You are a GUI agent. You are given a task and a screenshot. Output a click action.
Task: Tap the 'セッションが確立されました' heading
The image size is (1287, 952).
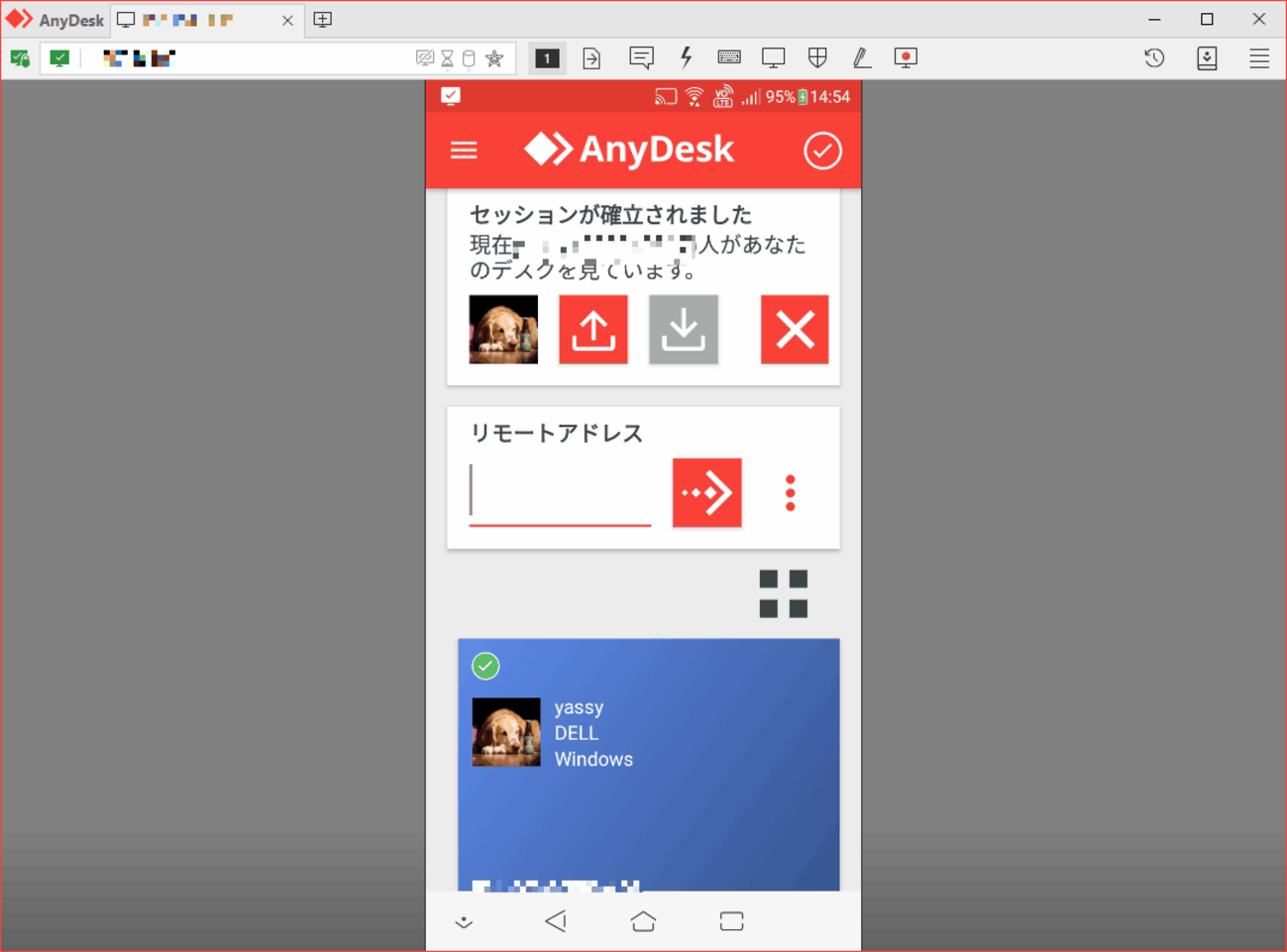611,215
